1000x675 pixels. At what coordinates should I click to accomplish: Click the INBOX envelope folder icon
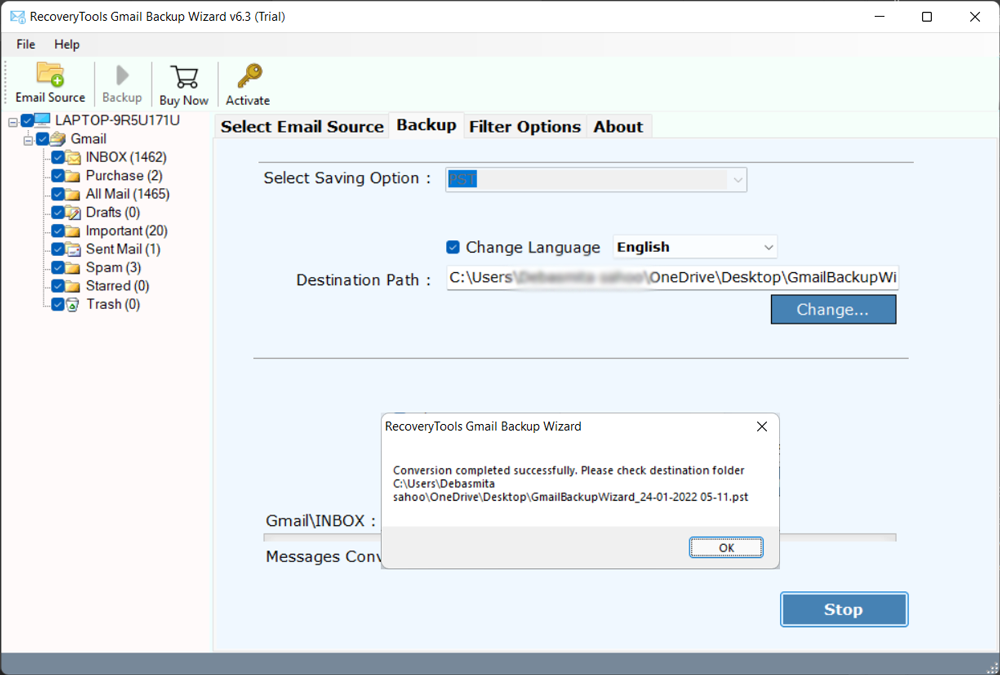point(73,157)
